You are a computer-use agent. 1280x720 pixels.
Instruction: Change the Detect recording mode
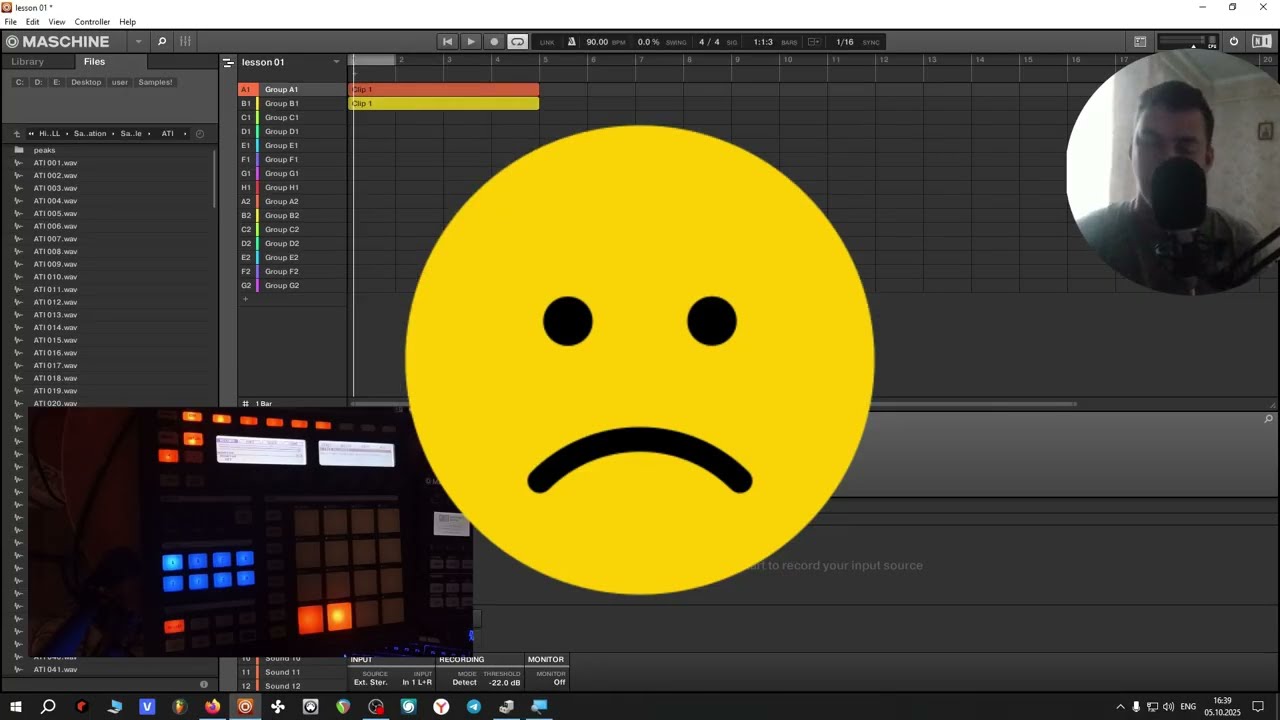464,682
